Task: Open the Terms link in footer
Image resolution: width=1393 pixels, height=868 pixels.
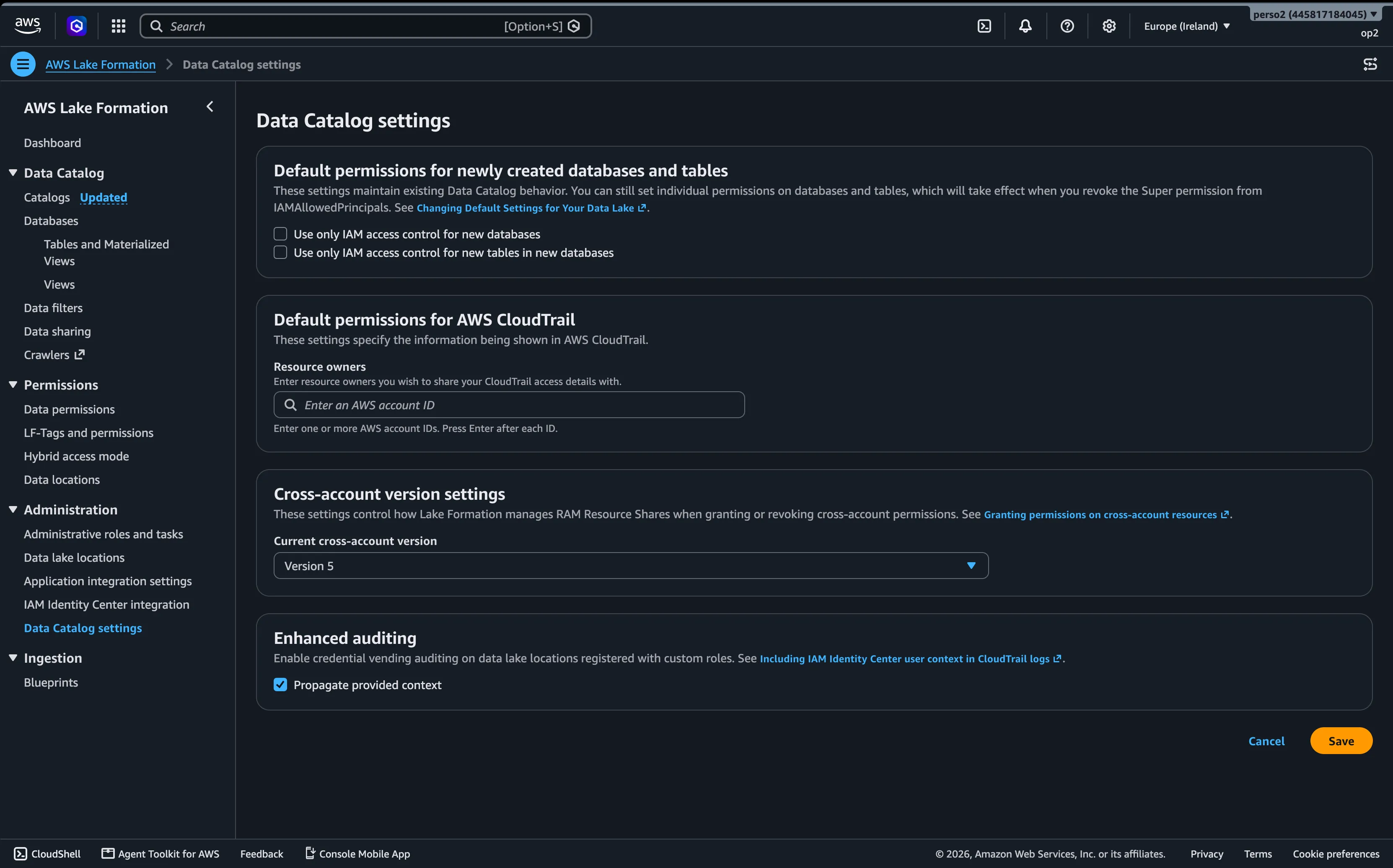Action: point(1258,854)
